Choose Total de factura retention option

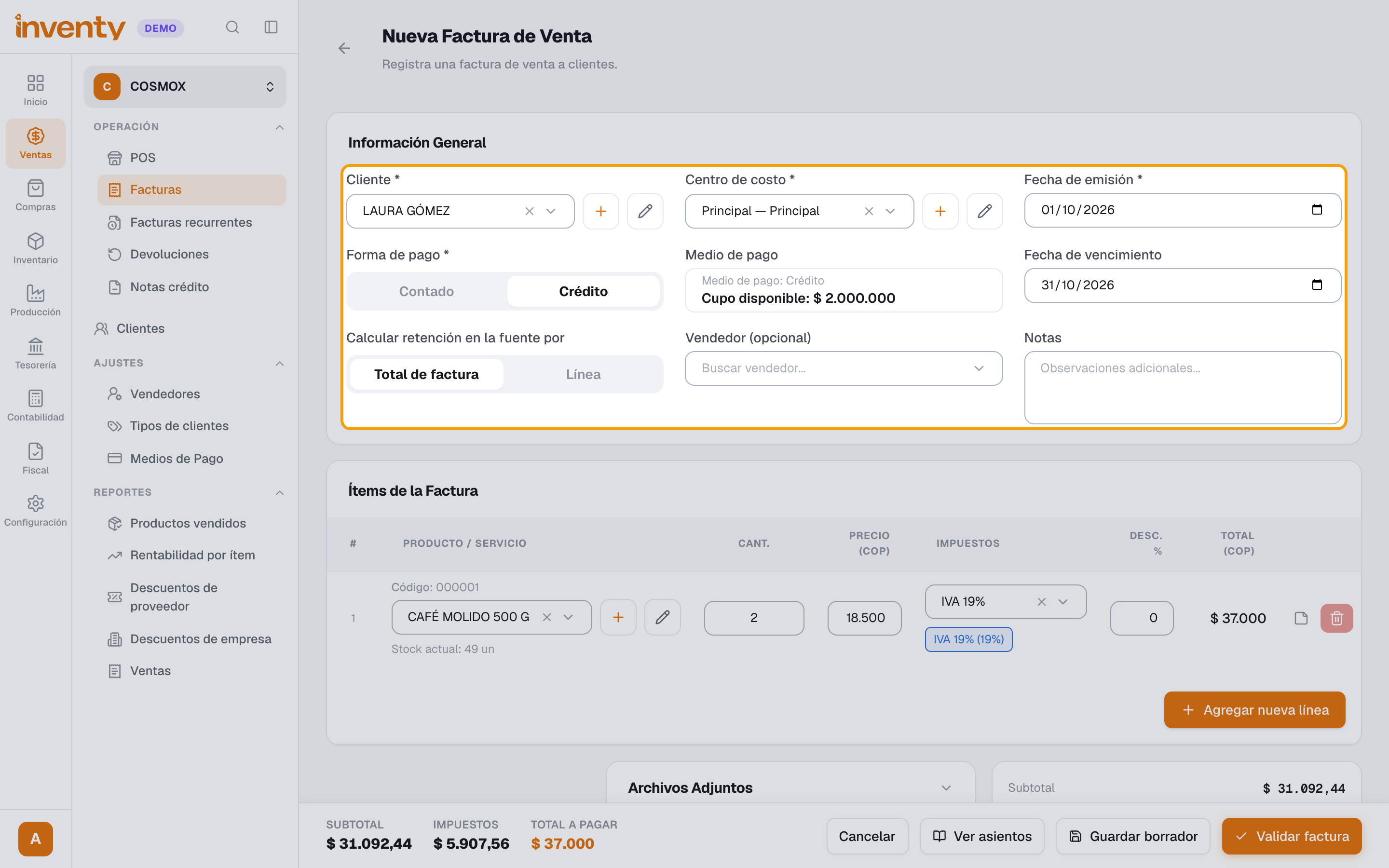pyautogui.click(x=426, y=374)
